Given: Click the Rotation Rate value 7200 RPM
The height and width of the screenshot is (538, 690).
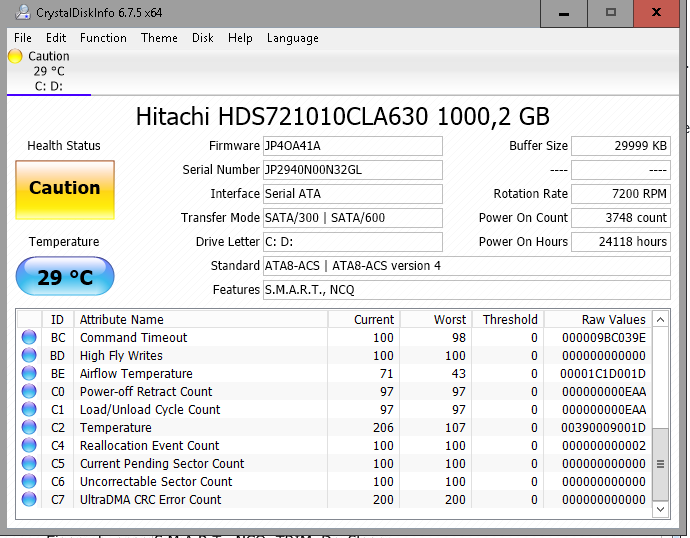Looking at the screenshot, I should pos(621,194).
